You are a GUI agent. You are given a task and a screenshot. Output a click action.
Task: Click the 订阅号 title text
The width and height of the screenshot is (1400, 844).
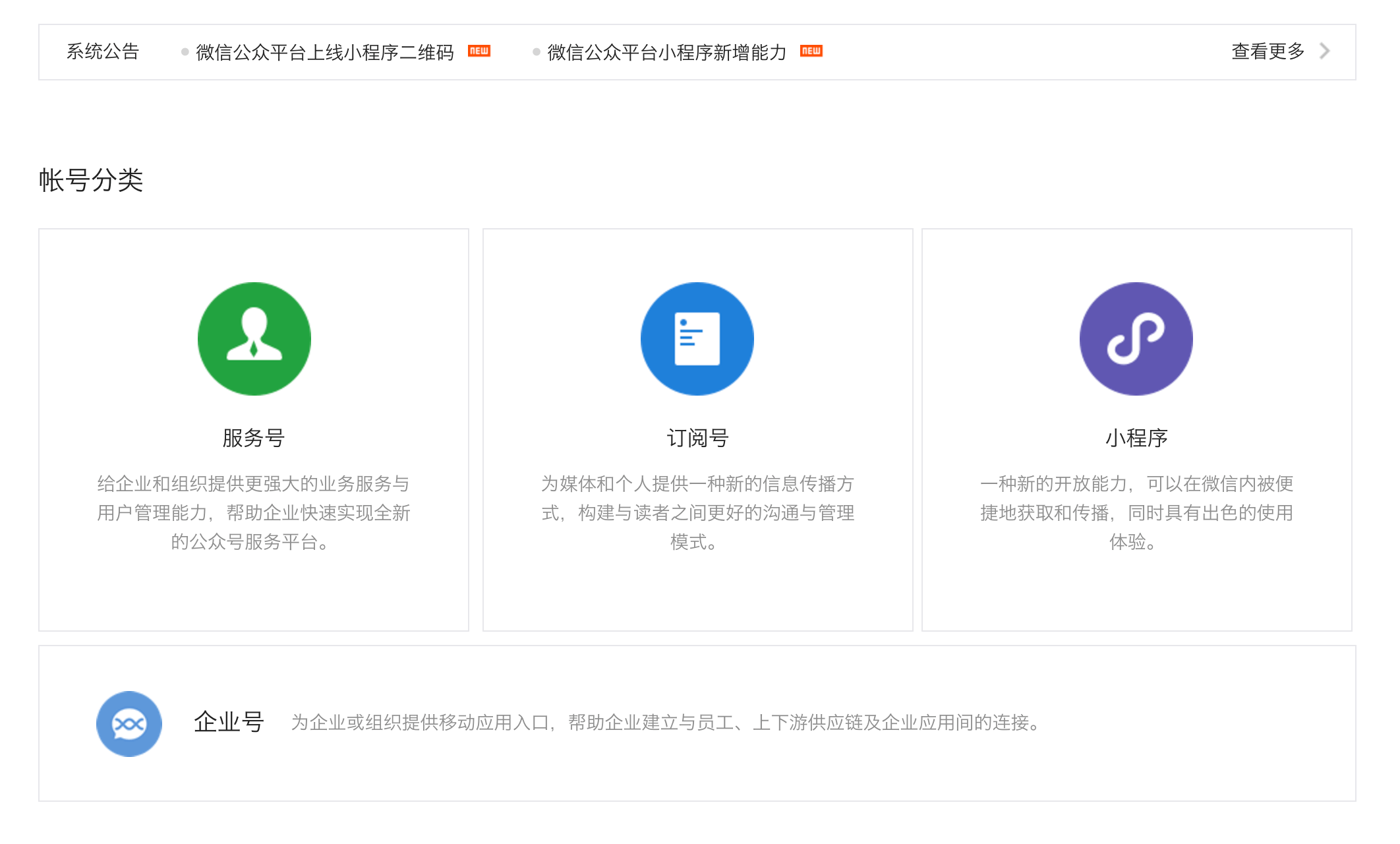[697, 437]
